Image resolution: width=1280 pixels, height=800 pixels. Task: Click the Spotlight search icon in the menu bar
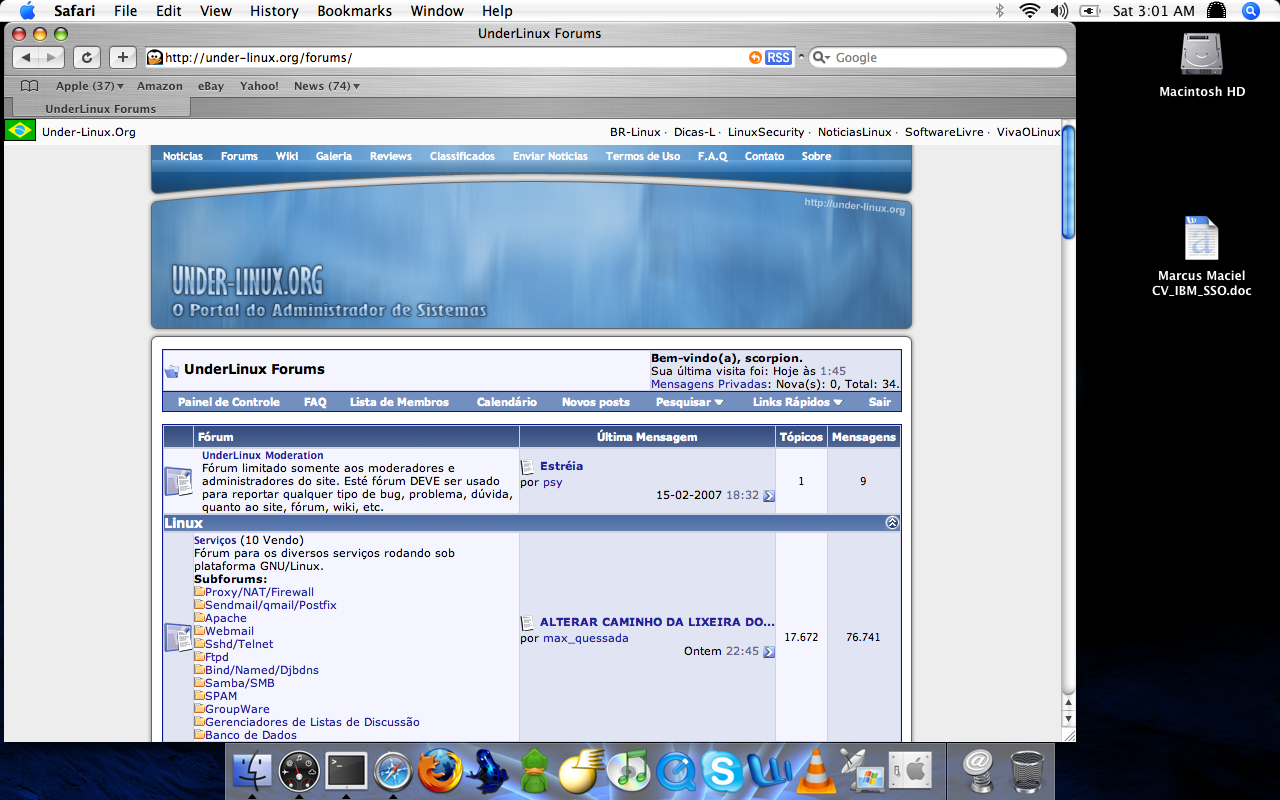(1250, 11)
